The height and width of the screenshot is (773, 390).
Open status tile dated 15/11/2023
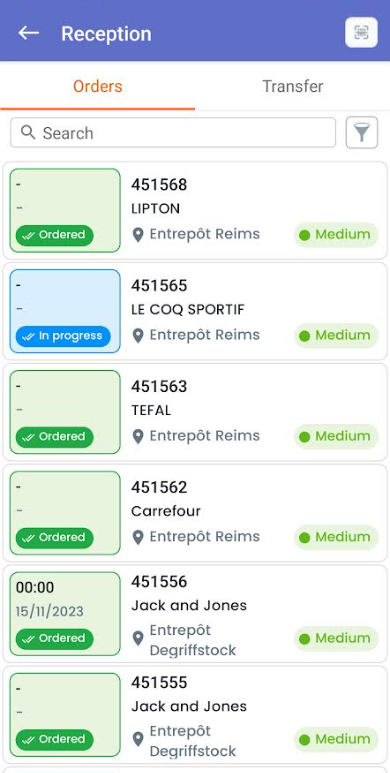click(x=65, y=614)
